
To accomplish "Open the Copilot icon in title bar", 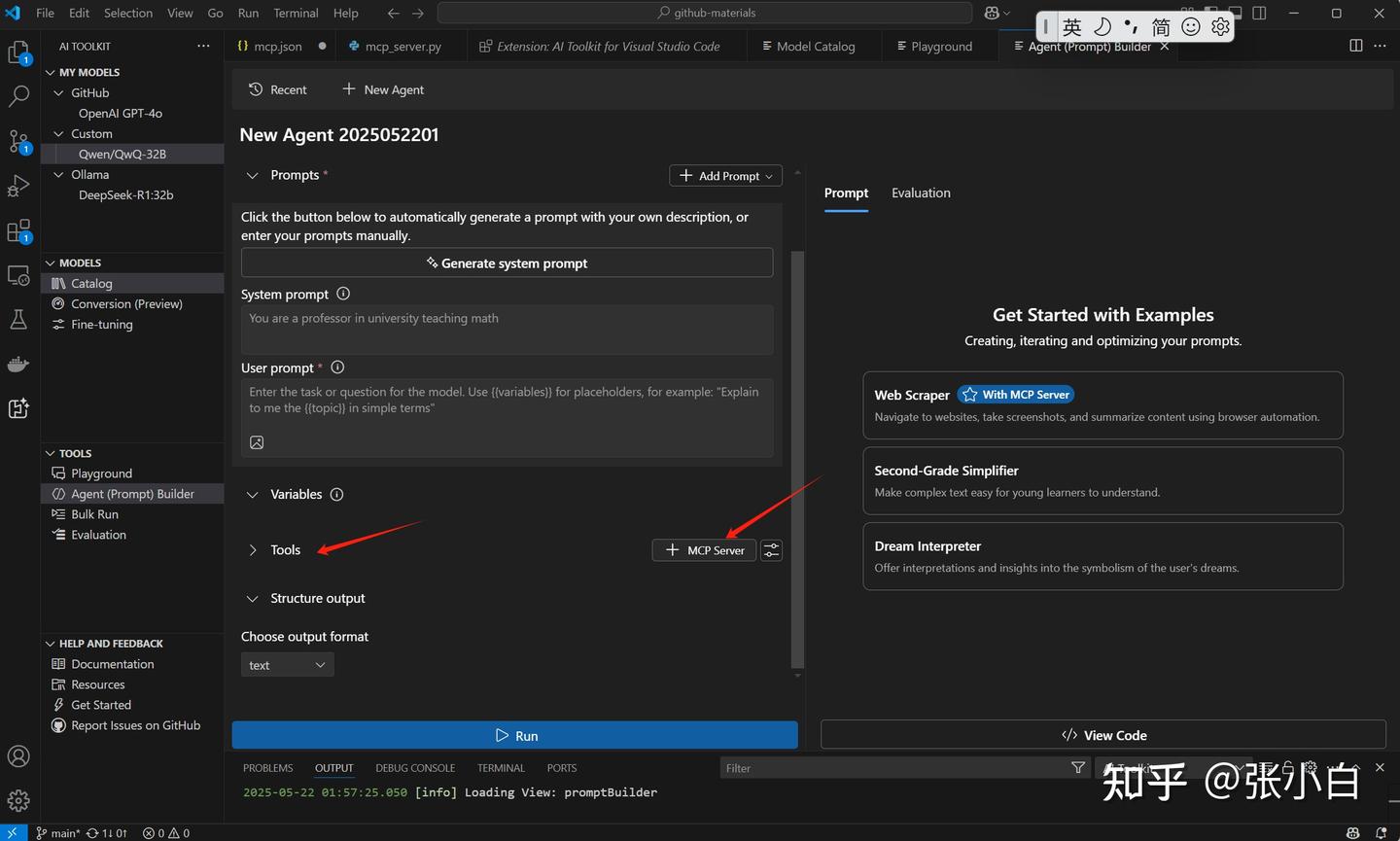I will coord(992,13).
